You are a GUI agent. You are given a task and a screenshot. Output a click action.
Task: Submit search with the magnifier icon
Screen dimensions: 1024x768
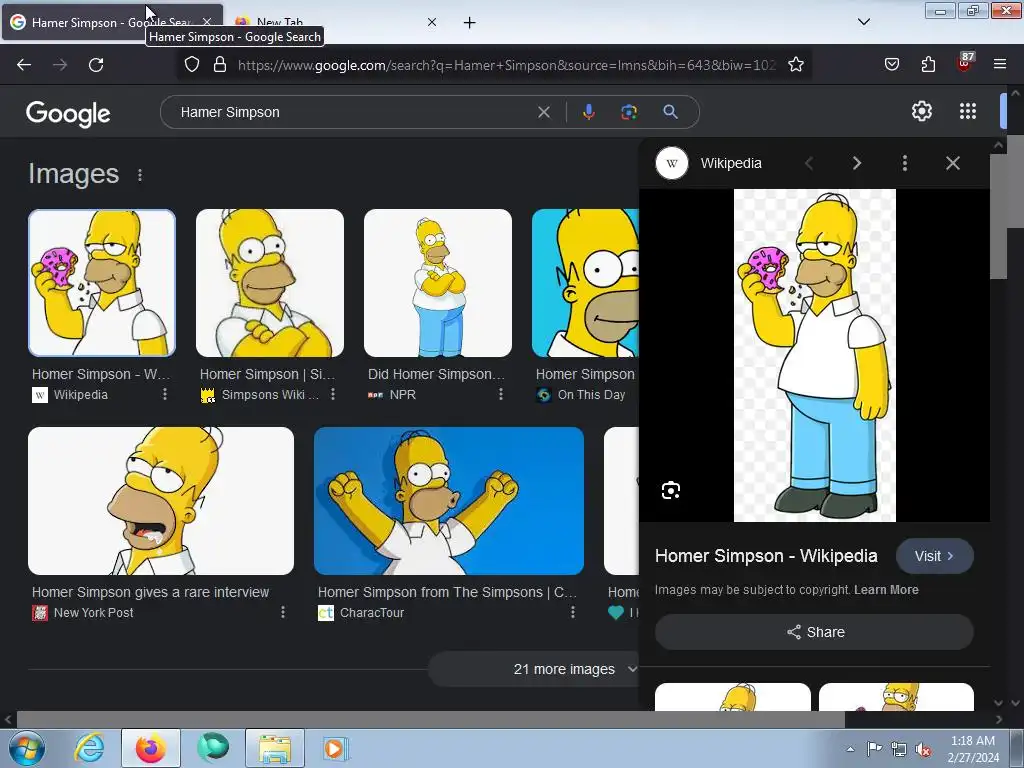pos(670,112)
